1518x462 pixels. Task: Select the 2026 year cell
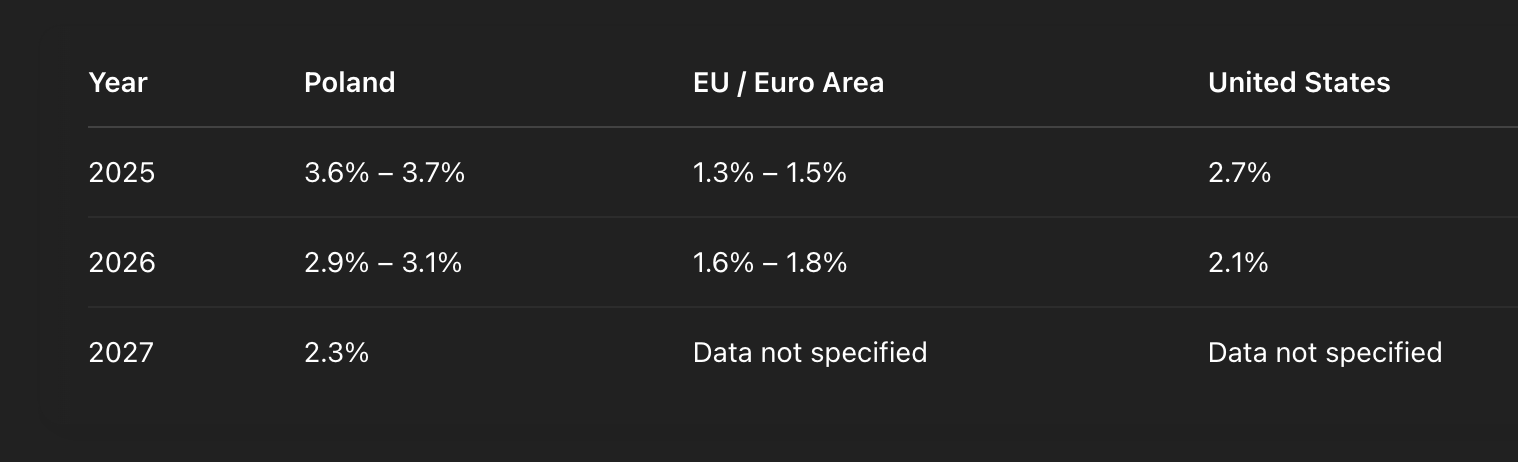pos(122,263)
